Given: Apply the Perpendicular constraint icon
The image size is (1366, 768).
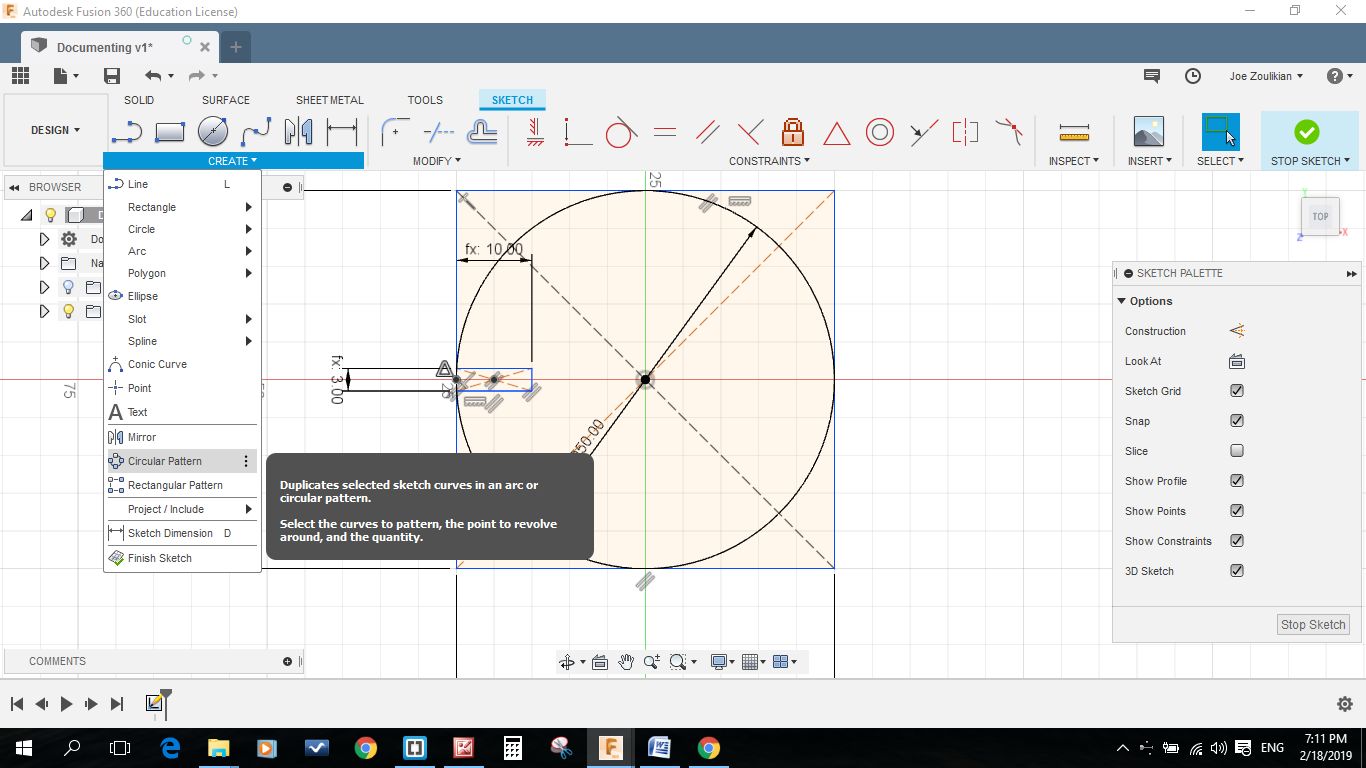Looking at the screenshot, I should point(750,131).
